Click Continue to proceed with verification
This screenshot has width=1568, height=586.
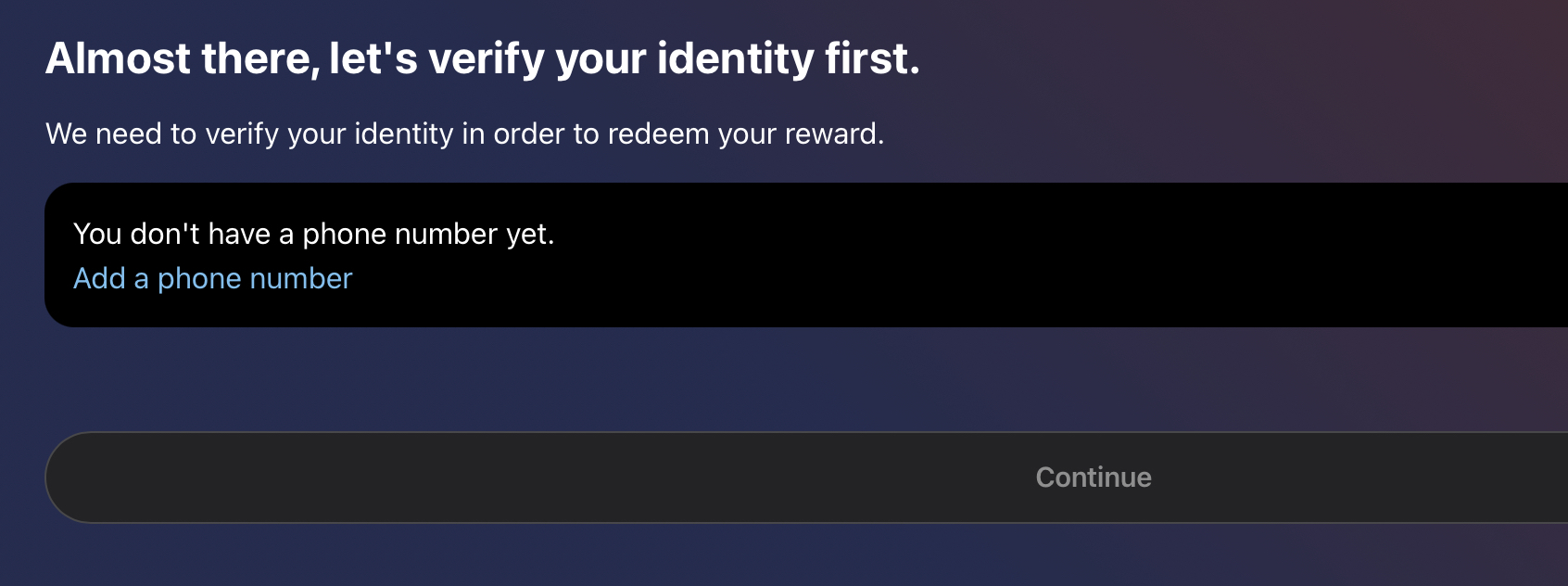pyautogui.click(x=1093, y=477)
